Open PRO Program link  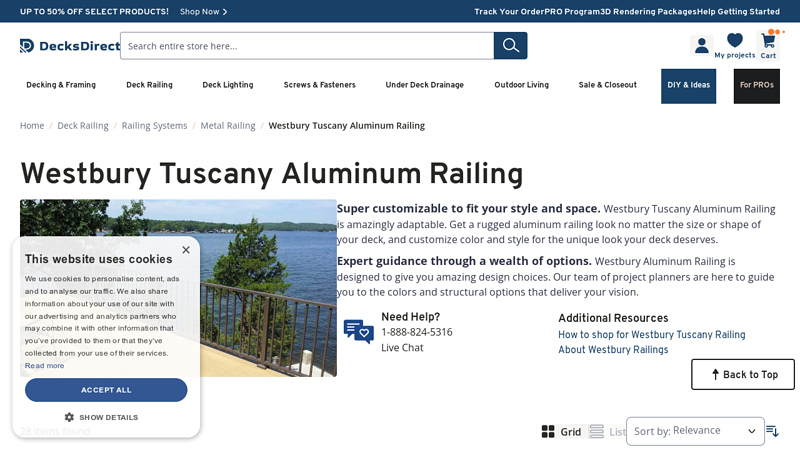click(572, 11)
